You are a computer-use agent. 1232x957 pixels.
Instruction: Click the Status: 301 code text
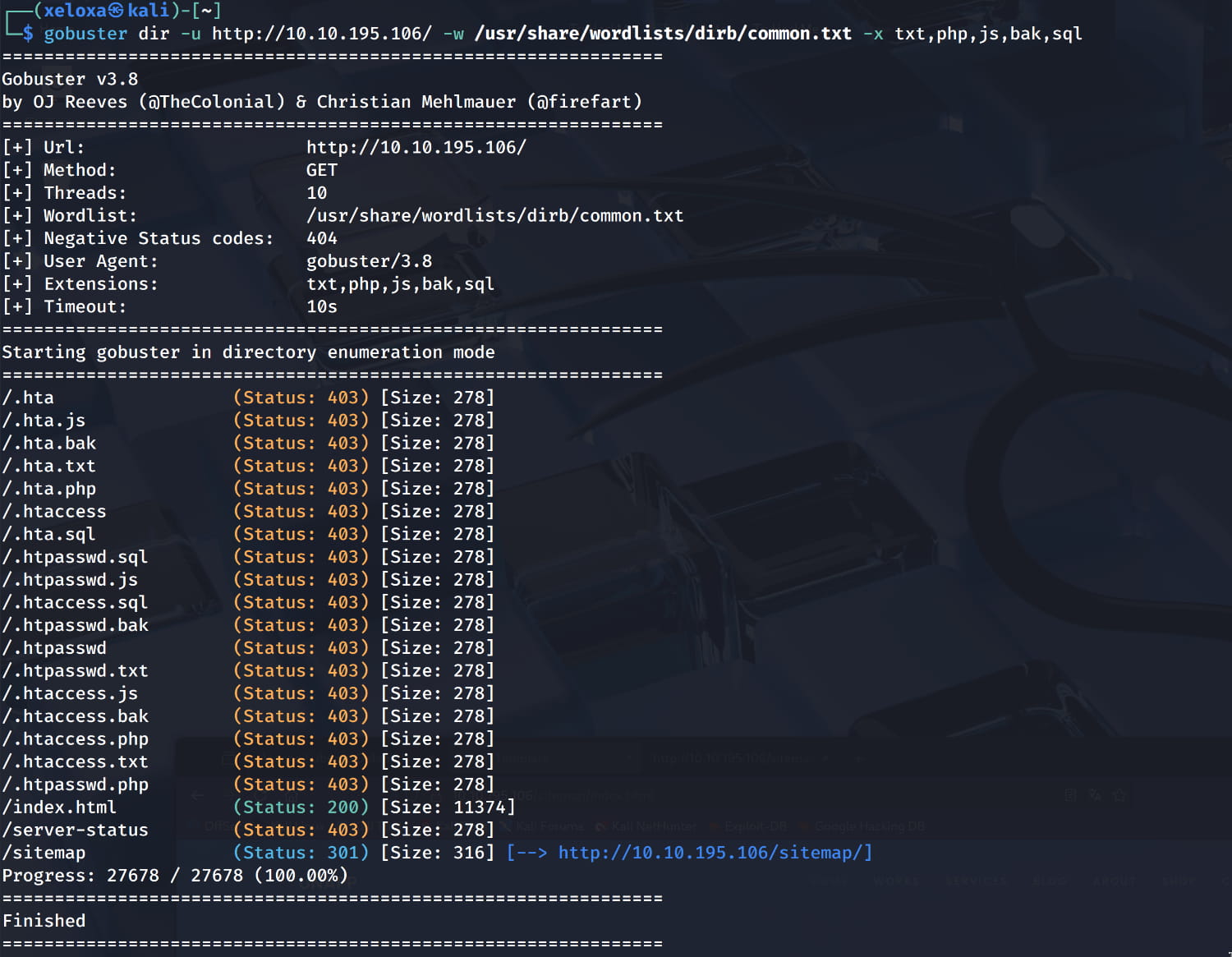301,853
